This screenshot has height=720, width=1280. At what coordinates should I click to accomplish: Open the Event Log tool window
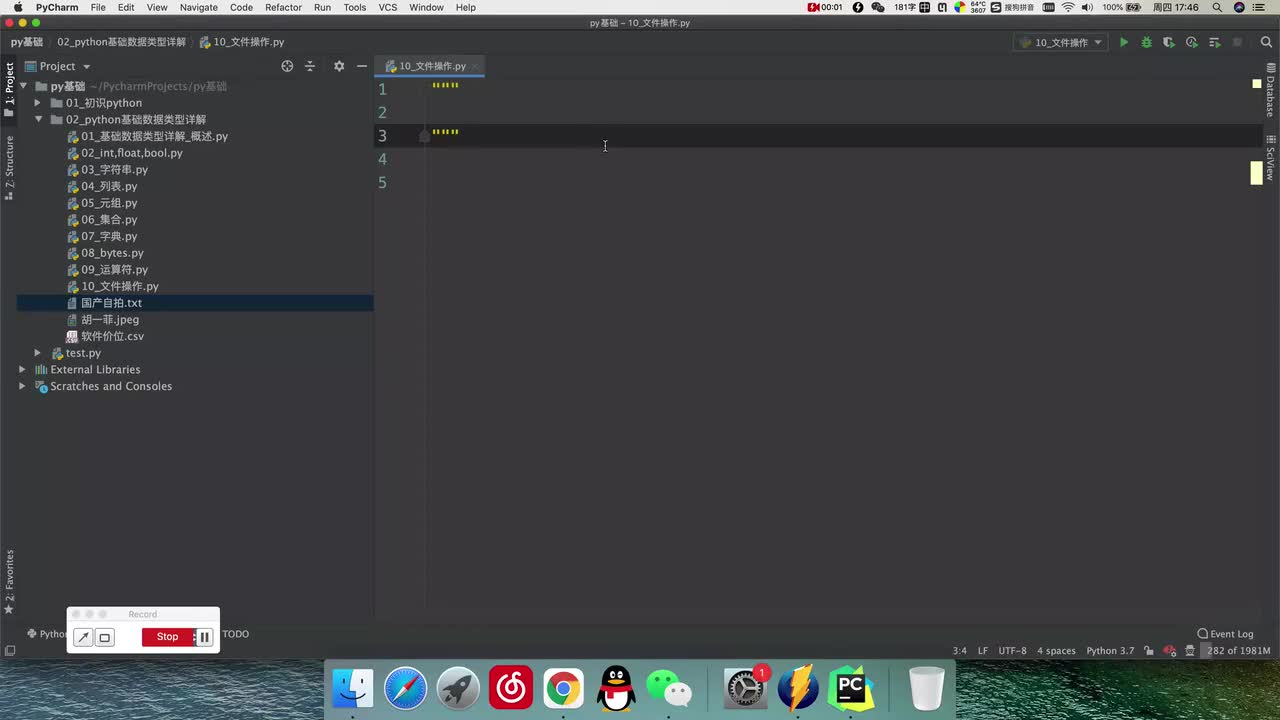pos(1225,634)
